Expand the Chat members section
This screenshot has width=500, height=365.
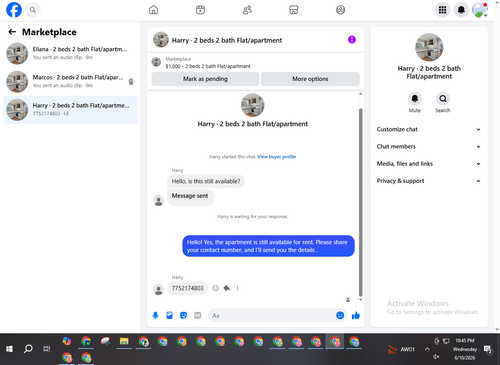click(x=429, y=147)
